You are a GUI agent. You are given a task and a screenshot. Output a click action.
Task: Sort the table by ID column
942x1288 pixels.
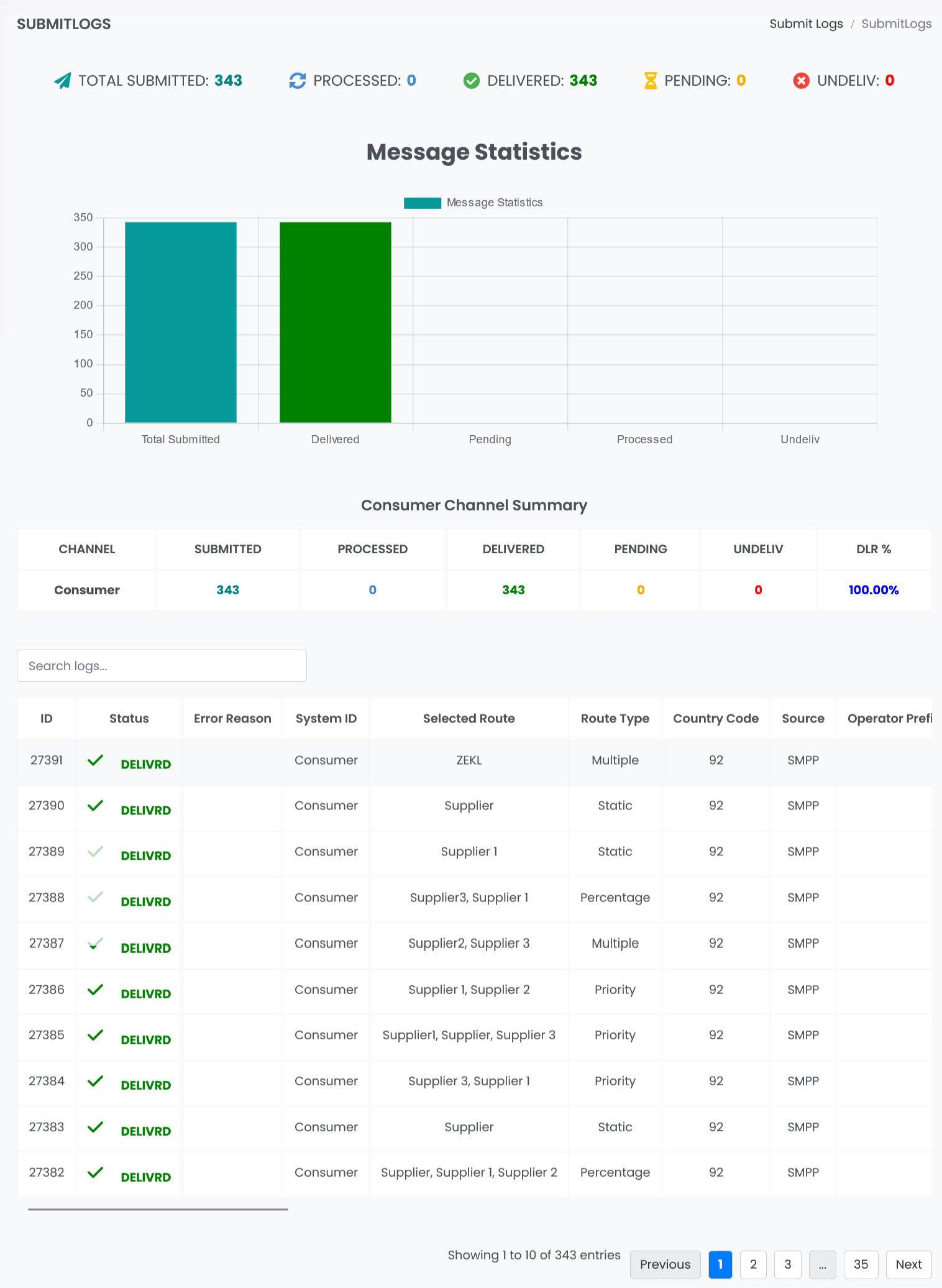(x=47, y=719)
